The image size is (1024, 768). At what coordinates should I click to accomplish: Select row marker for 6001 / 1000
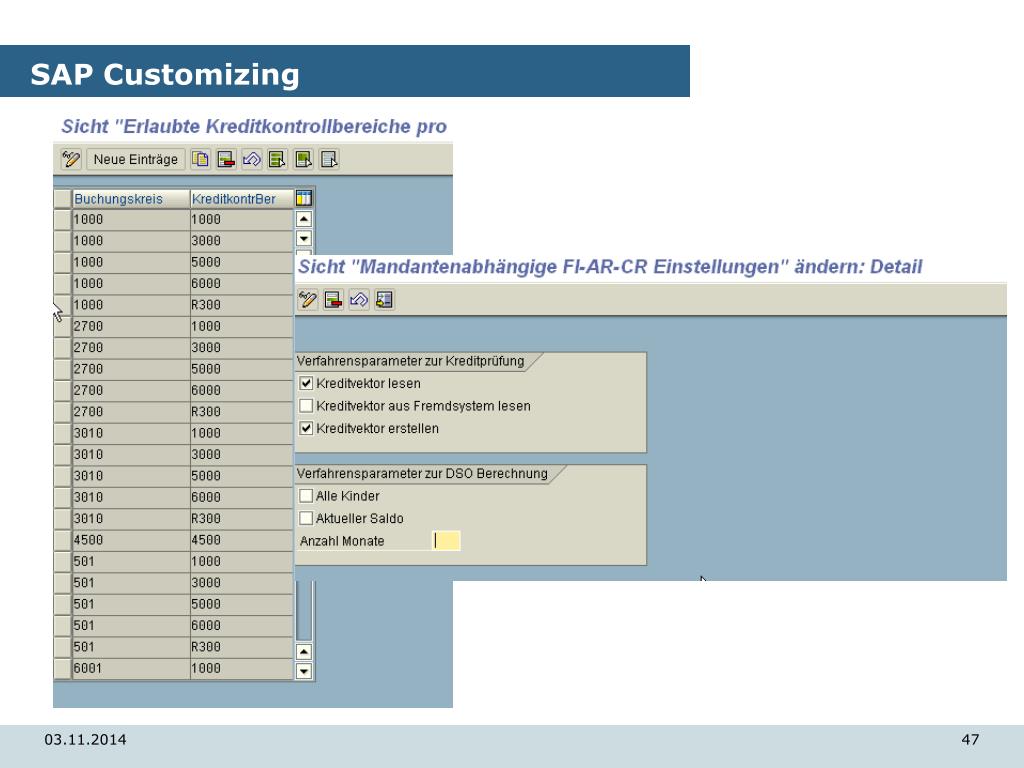[x=63, y=668]
